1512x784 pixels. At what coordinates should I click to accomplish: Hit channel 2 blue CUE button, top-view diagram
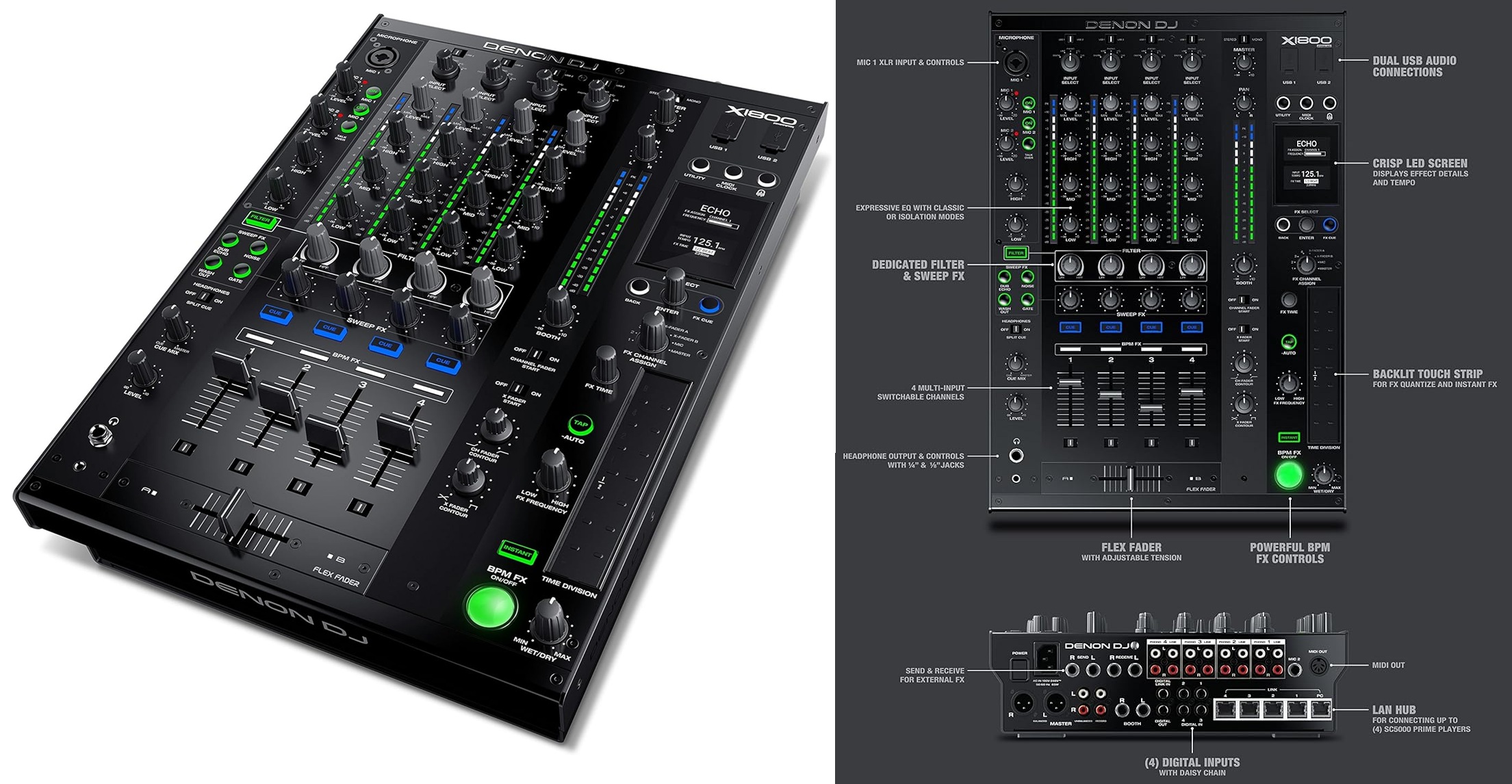tap(1111, 328)
